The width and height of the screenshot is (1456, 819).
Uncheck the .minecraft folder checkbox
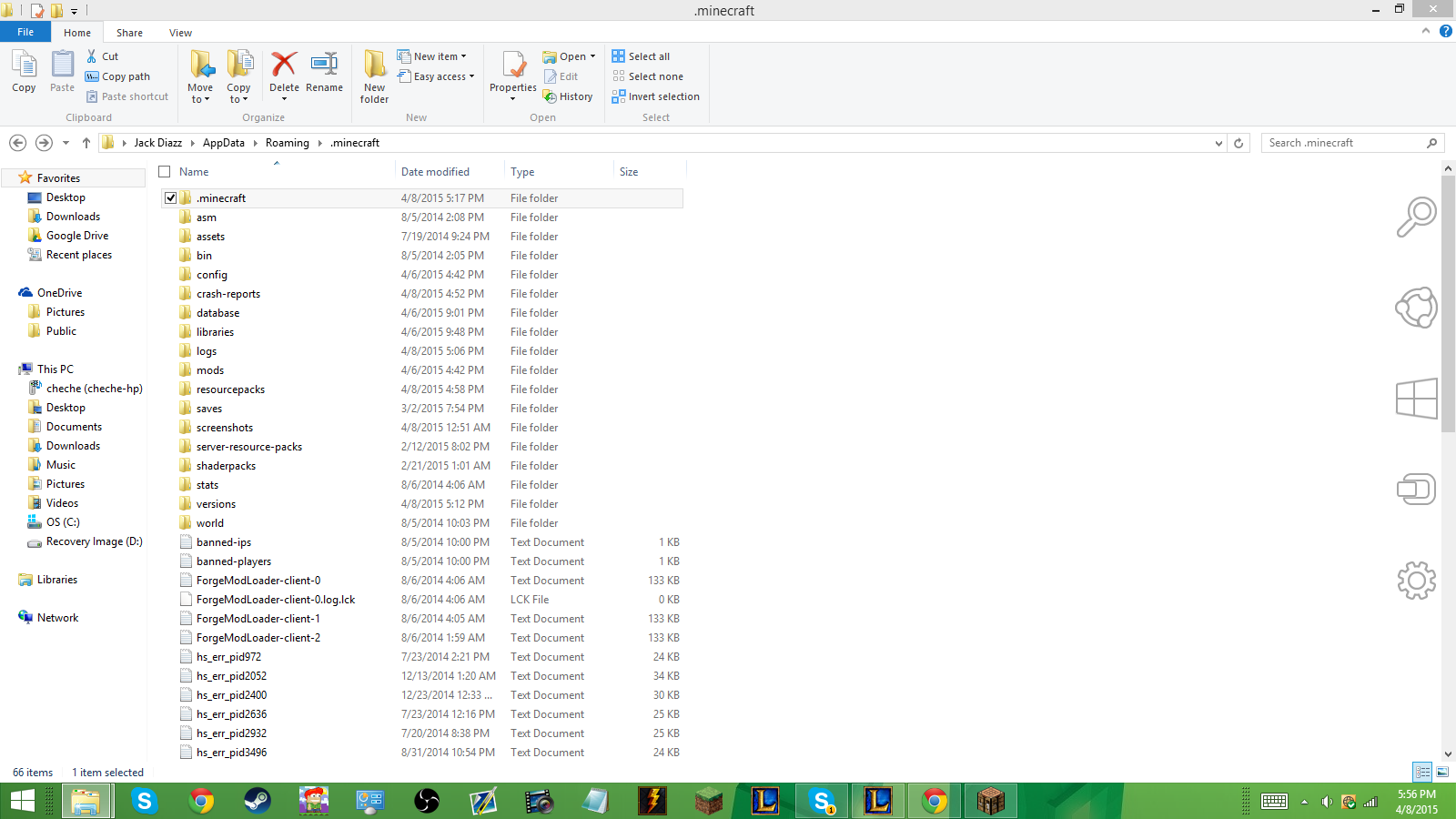(x=170, y=198)
